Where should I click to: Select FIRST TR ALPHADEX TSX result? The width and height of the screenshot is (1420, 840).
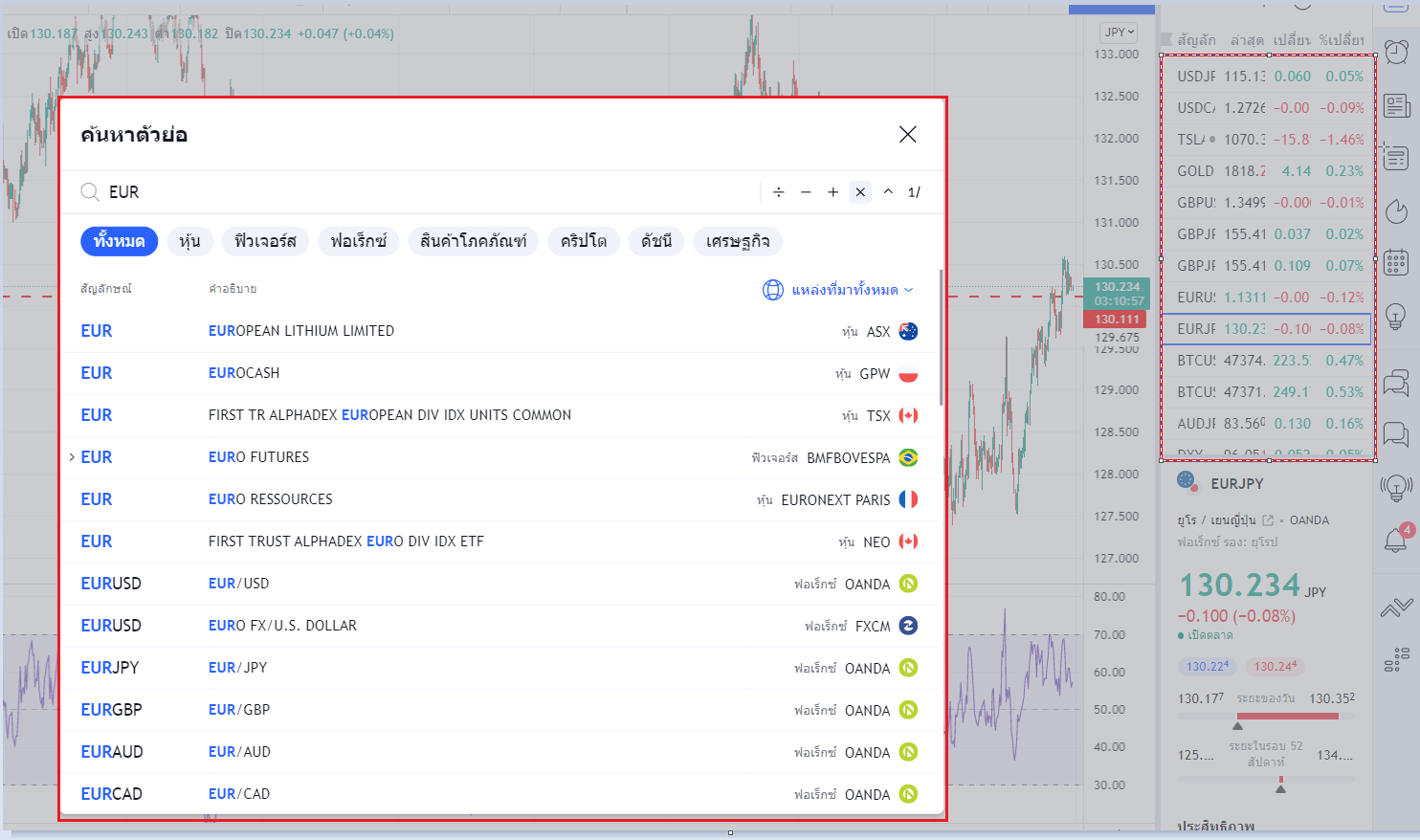(499, 415)
